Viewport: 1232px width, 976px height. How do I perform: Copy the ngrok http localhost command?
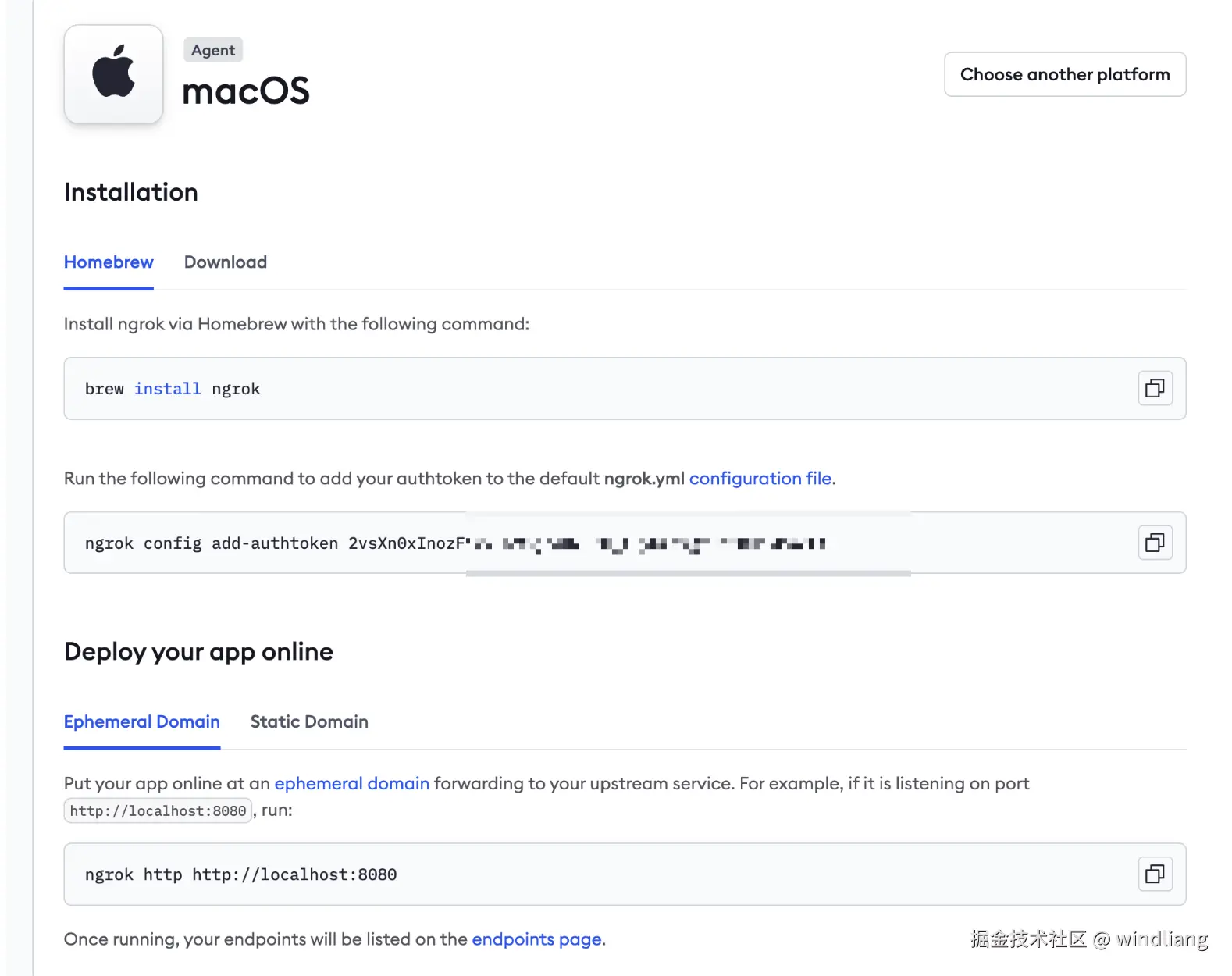(x=1155, y=874)
